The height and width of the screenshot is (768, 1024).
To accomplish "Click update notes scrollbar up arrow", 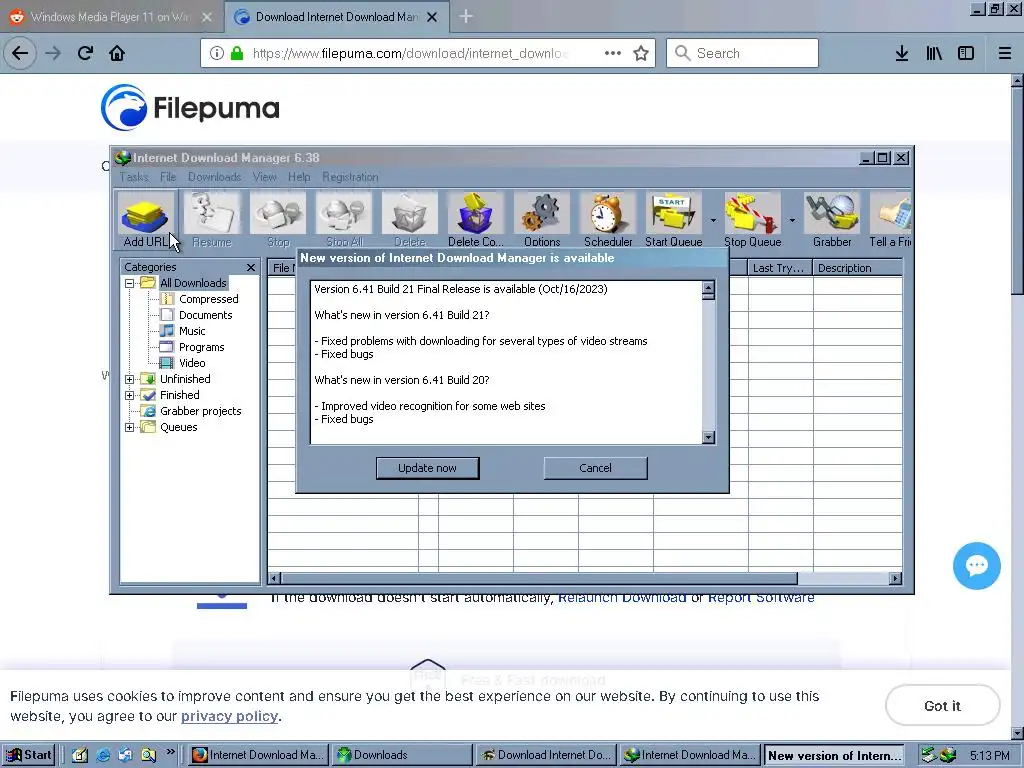I will click(709, 288).
